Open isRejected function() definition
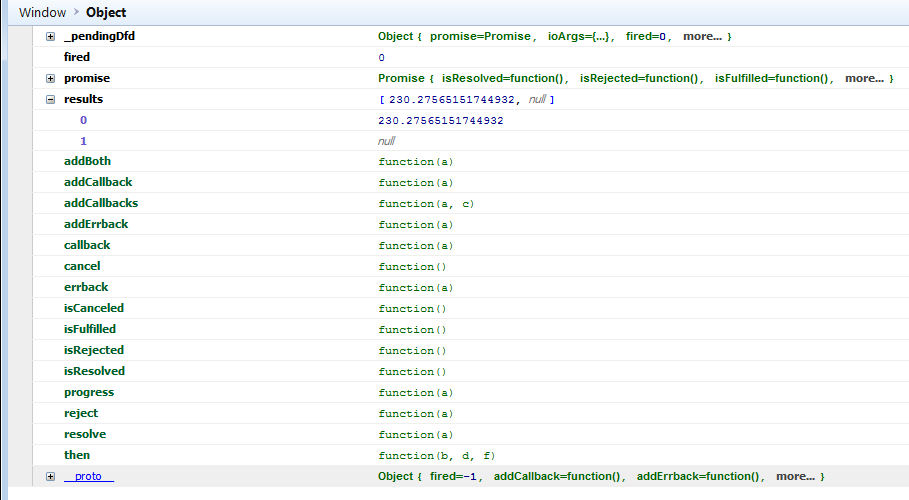 tap(412, 350)
